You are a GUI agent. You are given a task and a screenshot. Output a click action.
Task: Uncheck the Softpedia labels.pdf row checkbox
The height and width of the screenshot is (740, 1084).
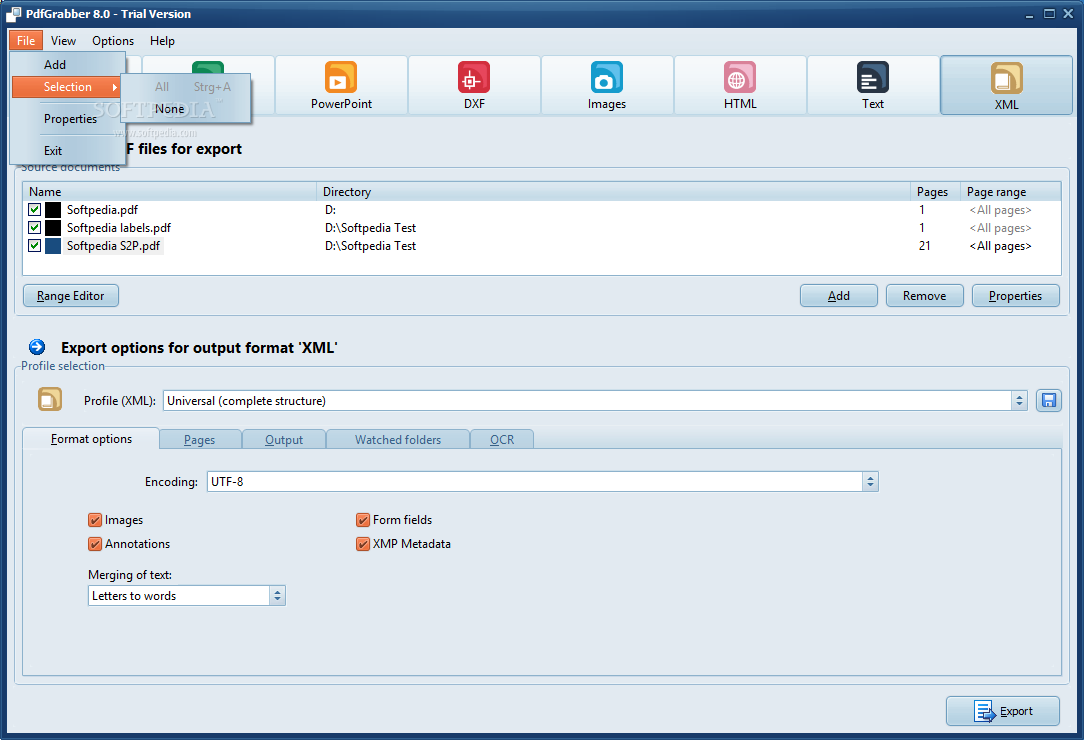[35, 228]
